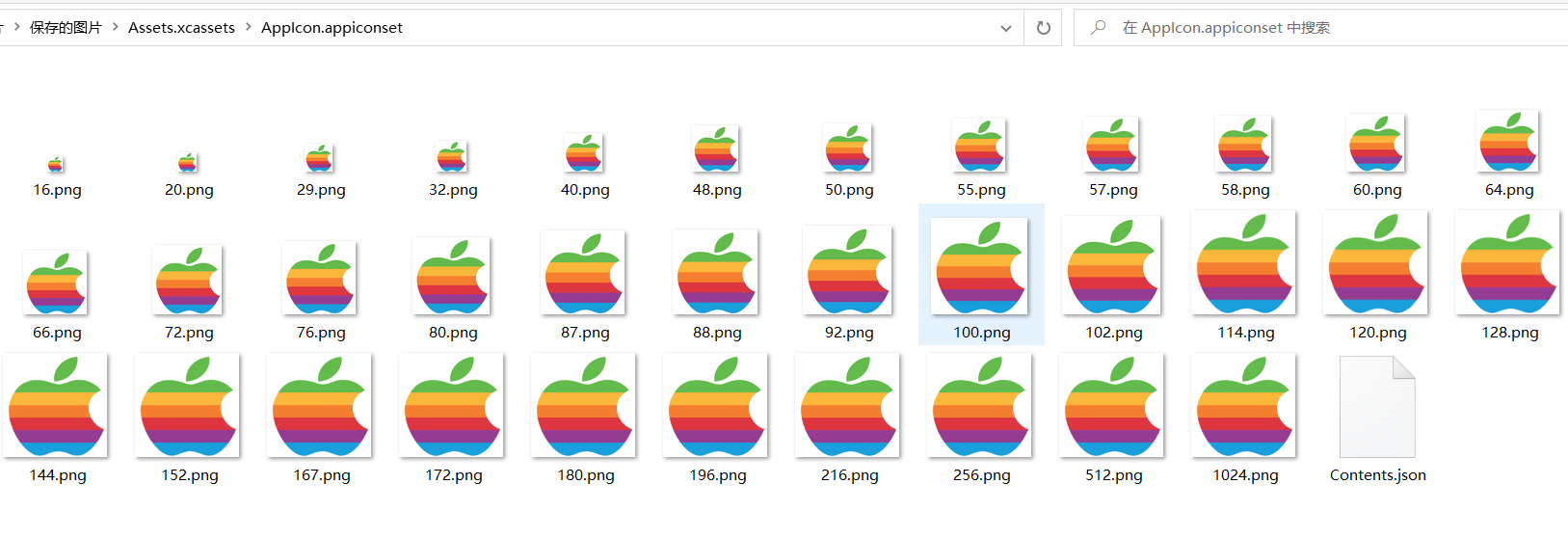Select the 55.png file icon
The width and height of the screenshot is (1568, 538).
pyautogui.click(x=980, y=146)
